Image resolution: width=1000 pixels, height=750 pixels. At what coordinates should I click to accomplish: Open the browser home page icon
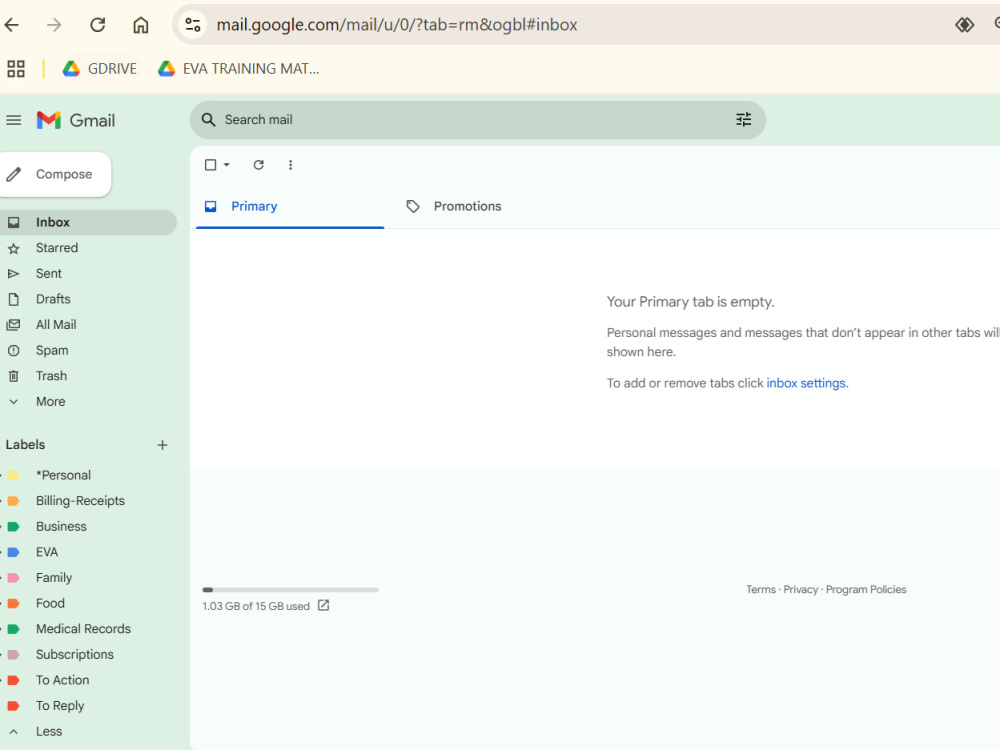click(140, 25)
